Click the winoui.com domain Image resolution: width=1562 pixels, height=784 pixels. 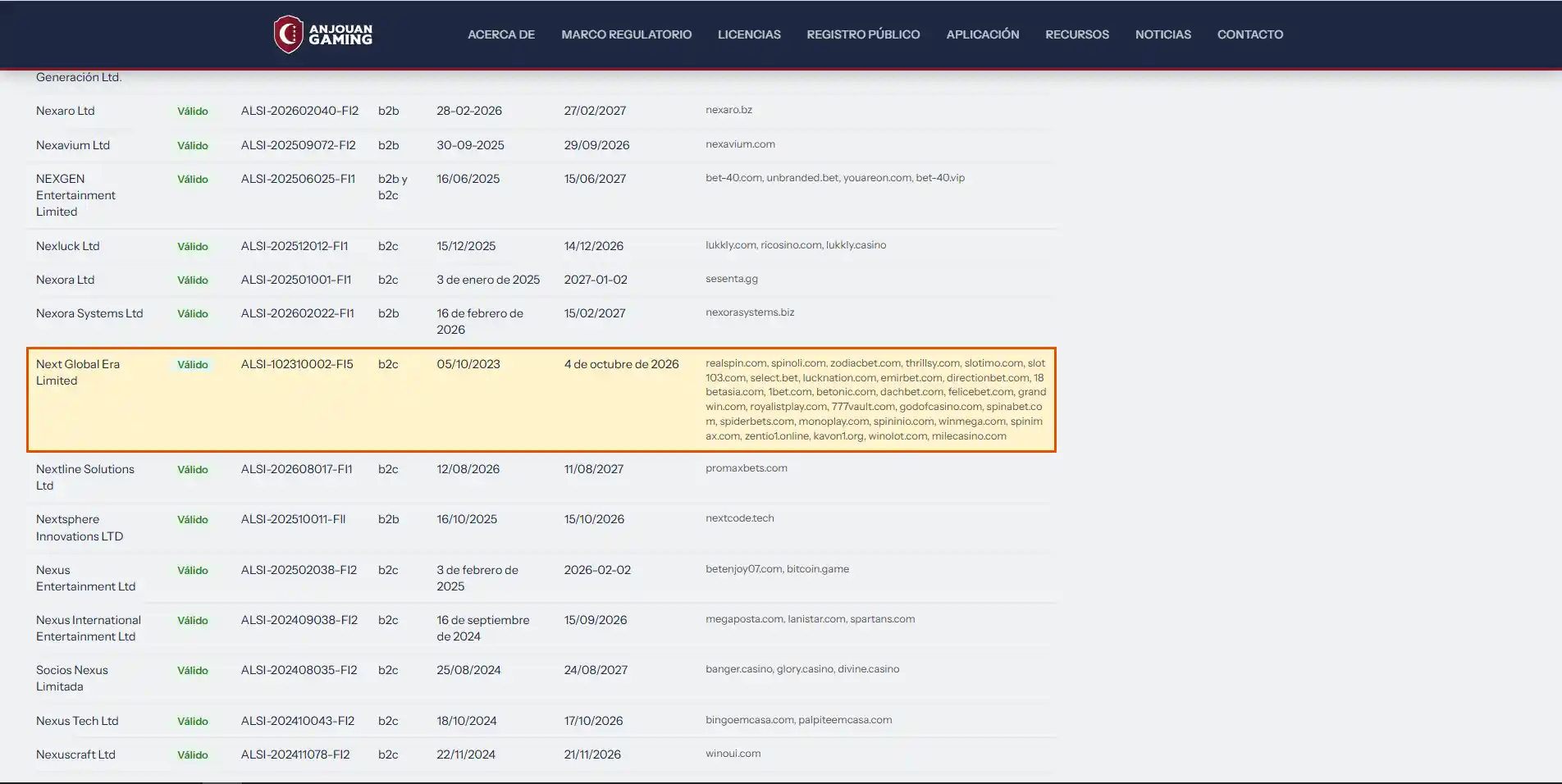(733, 754)
